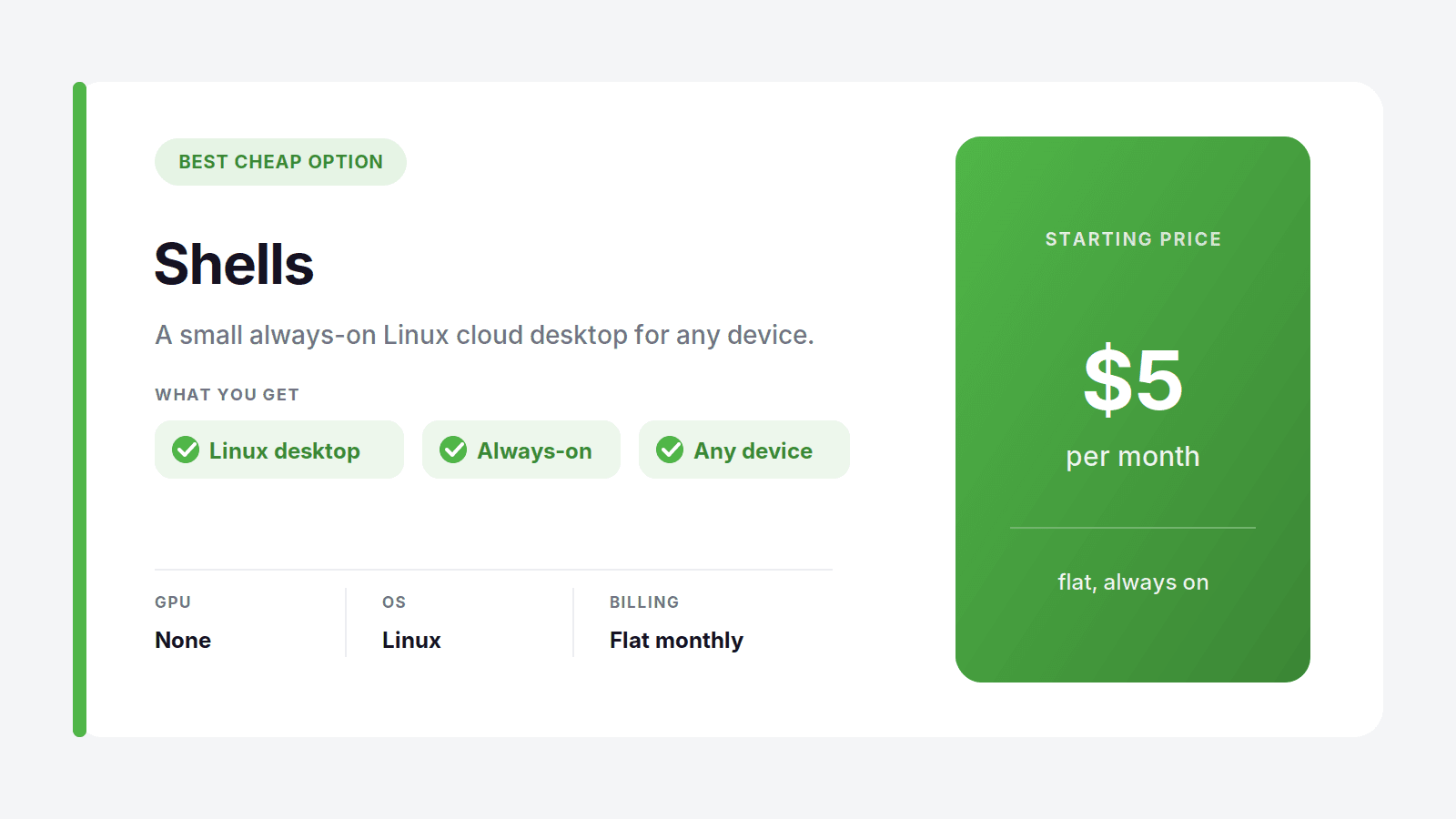Screen dimensions: 1456x819
Task: Click the OS value Linux
Action: coord(411,641)
